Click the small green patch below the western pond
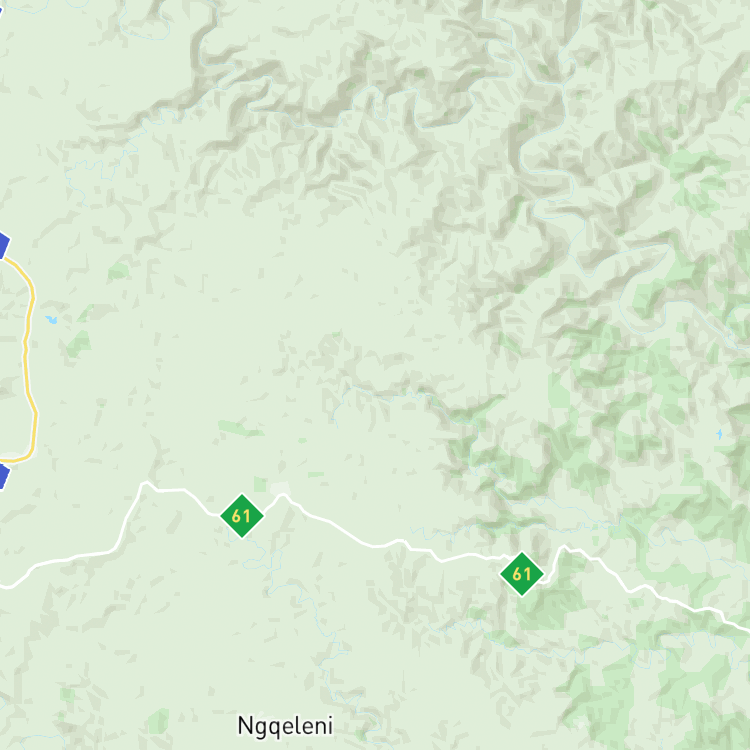Screen dimensions: 750x750 click(78, 345)
